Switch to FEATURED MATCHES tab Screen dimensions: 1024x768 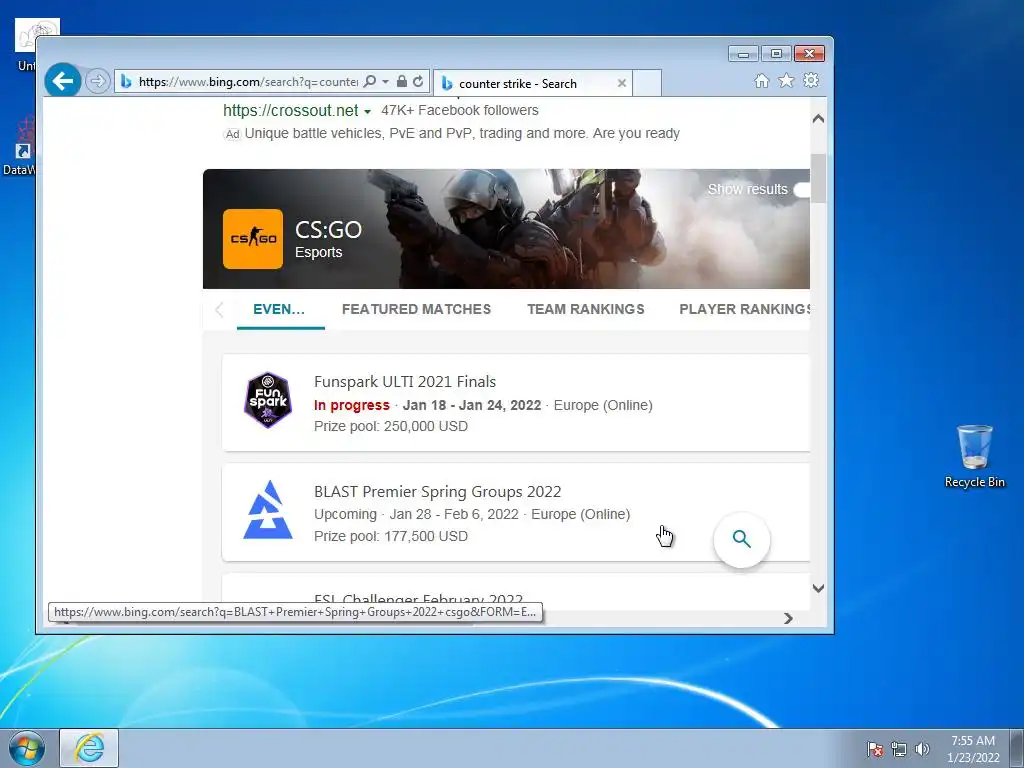(416, 310)
